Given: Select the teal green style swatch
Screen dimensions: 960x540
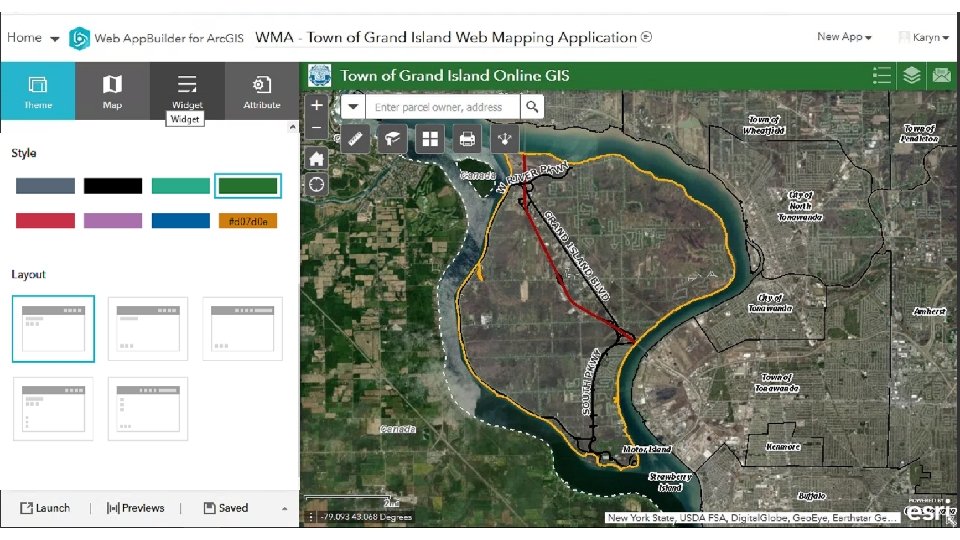Looking at the screenshot, I should coord(181,186).
